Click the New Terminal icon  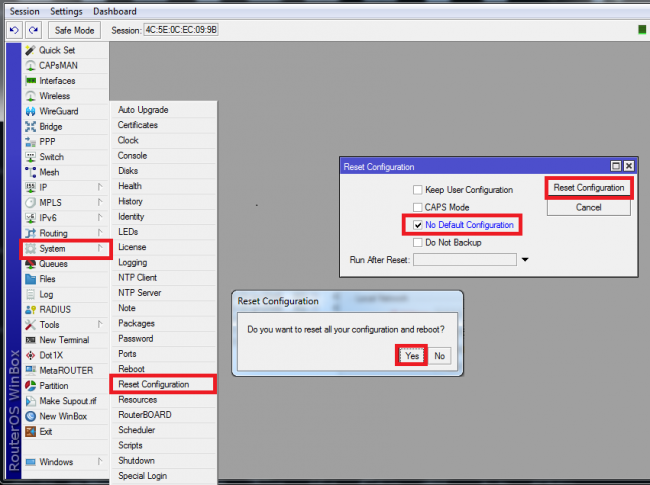click(x=30, y=340)
